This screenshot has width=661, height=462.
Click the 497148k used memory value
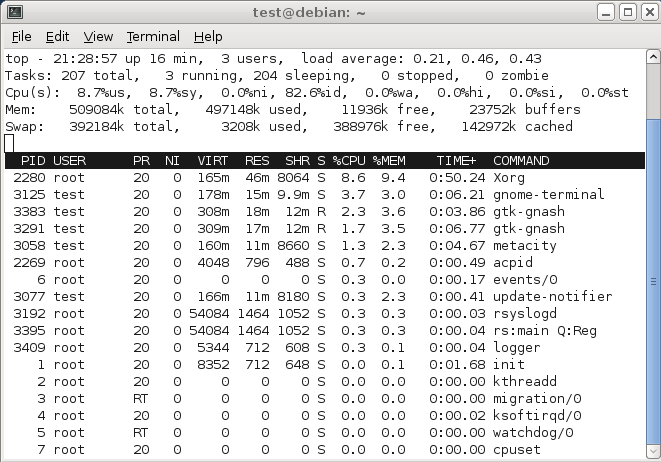[x=256, y=110]
